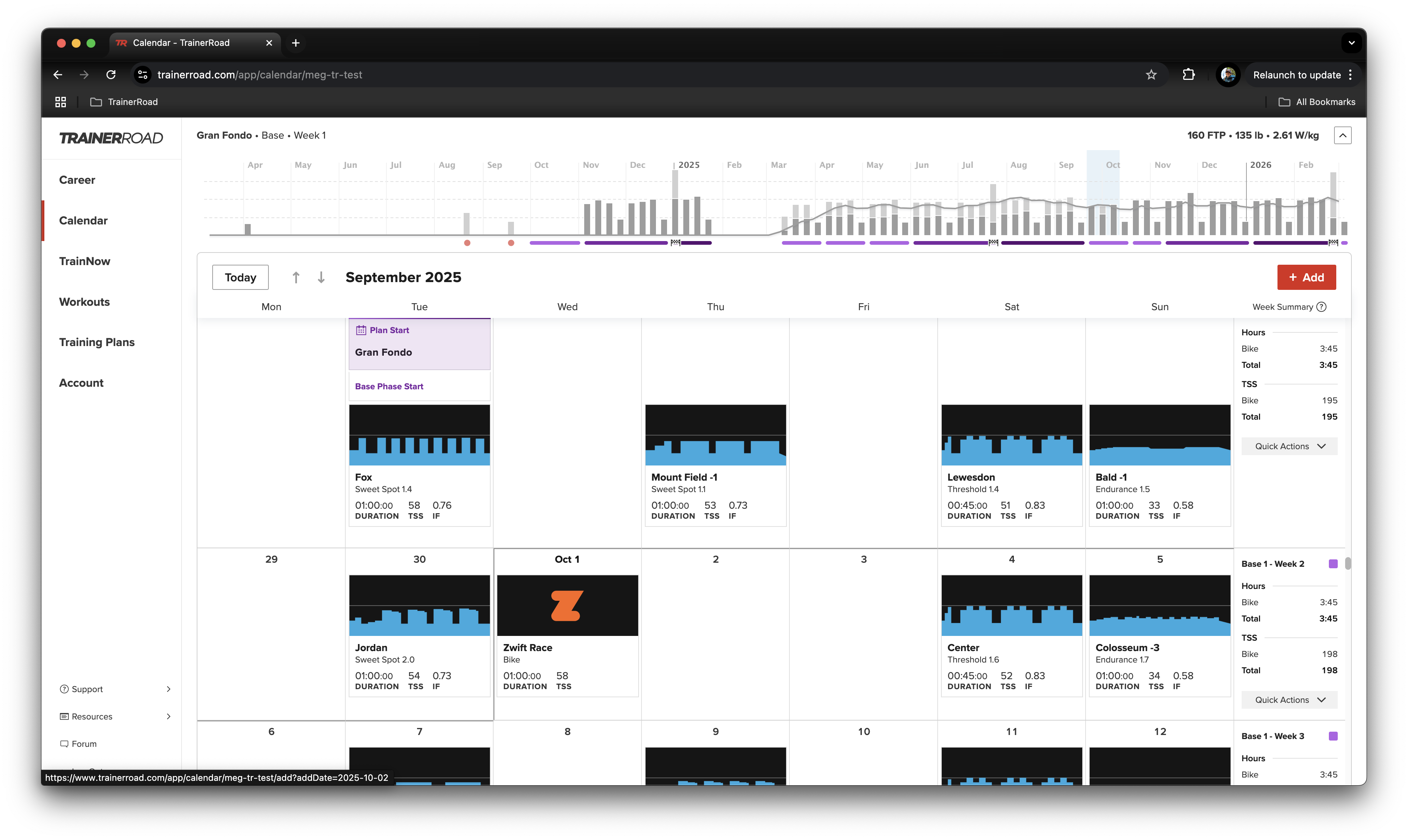Viewport: 1408px width, 840px height.
Task: Open Training Plans in the sidebar
Action: pos(97,342)
